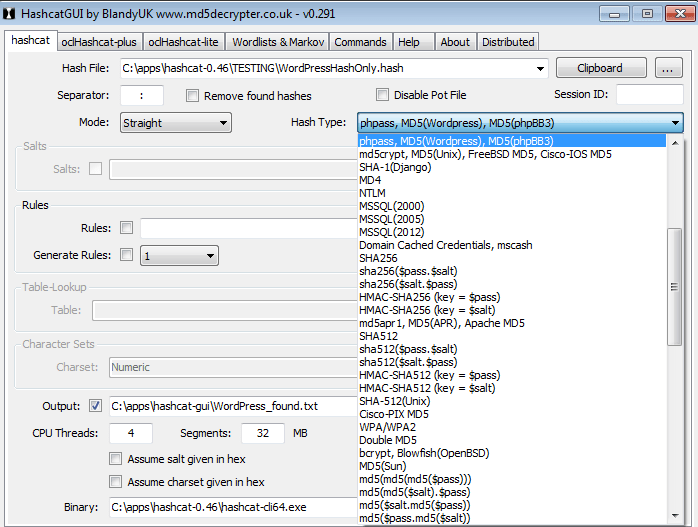
Task: Select Double MD5 hash type
Action: tap(512, 440)
